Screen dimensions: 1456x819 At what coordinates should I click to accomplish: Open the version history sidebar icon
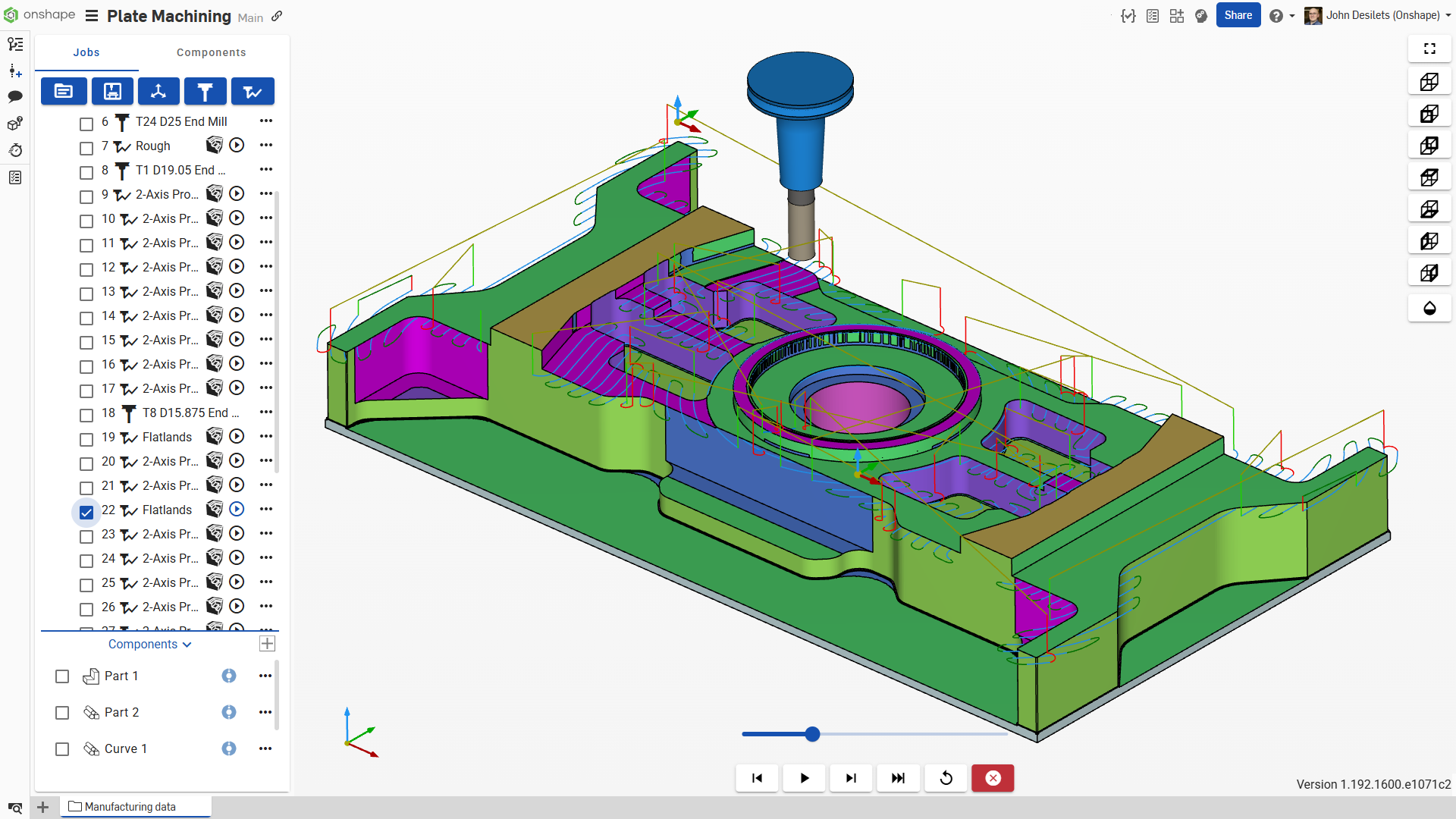tap(15, 150)
